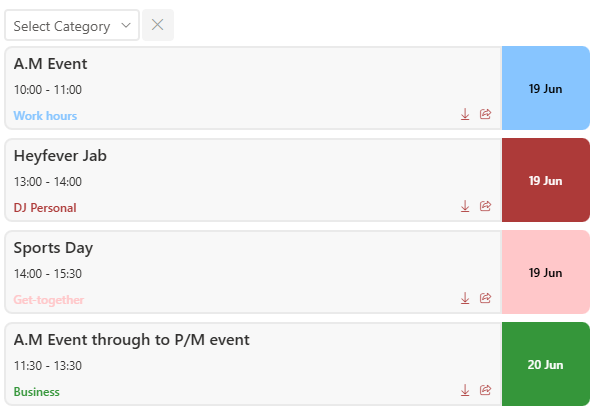Clear the category filter with X

(x=158, y=25)
